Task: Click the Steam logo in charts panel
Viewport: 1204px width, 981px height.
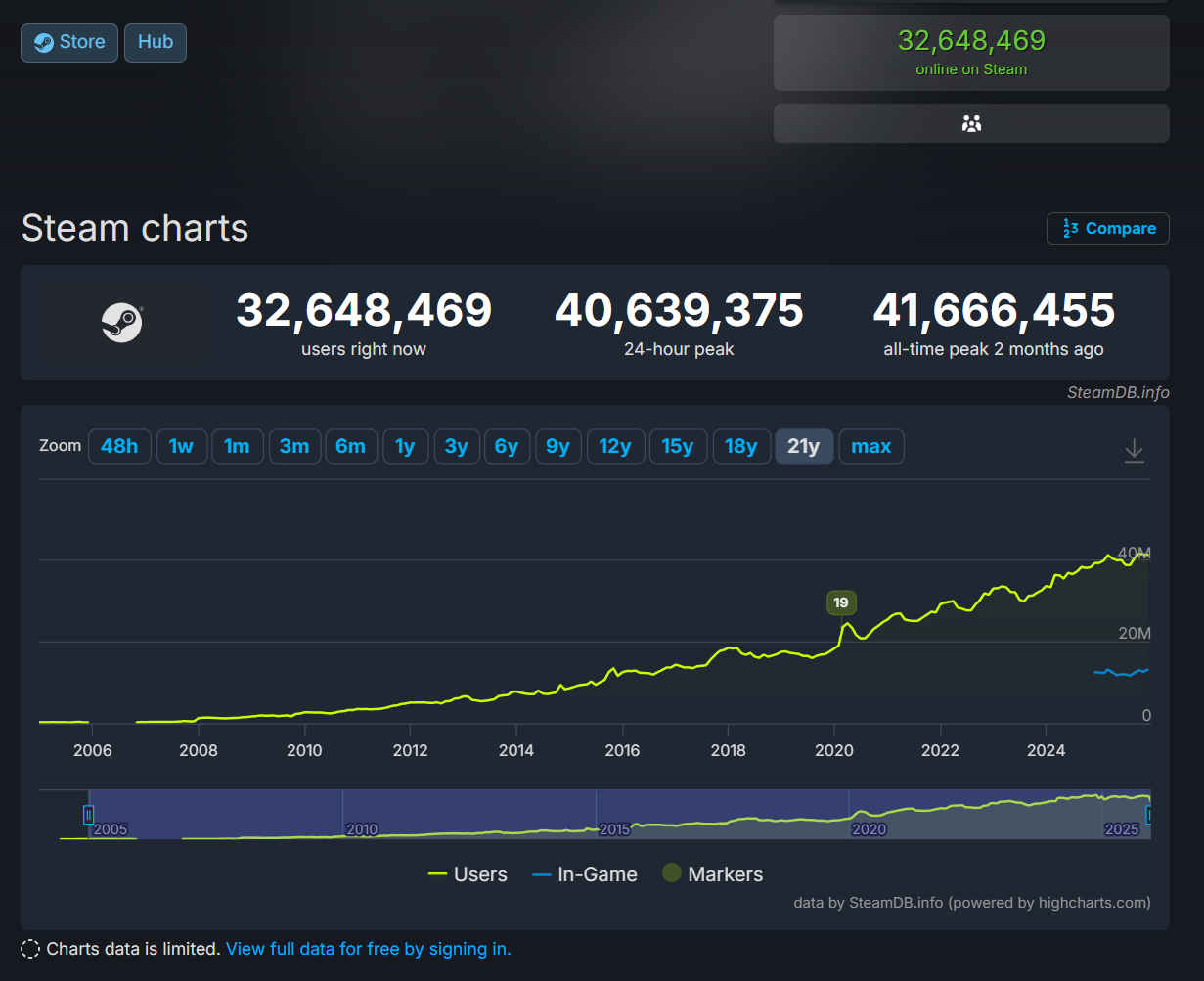Action: tap(122, 322)
